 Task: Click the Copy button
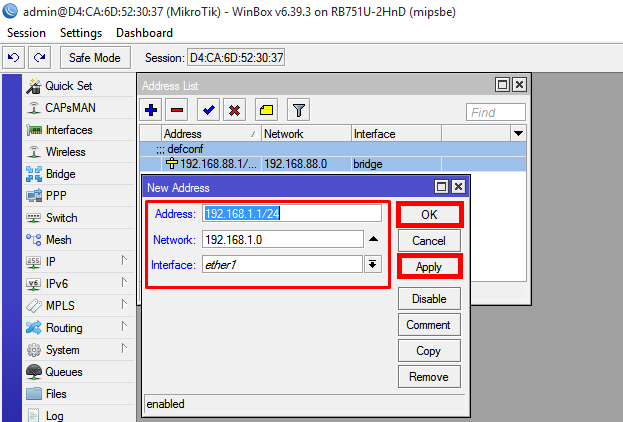click(429, 351)
